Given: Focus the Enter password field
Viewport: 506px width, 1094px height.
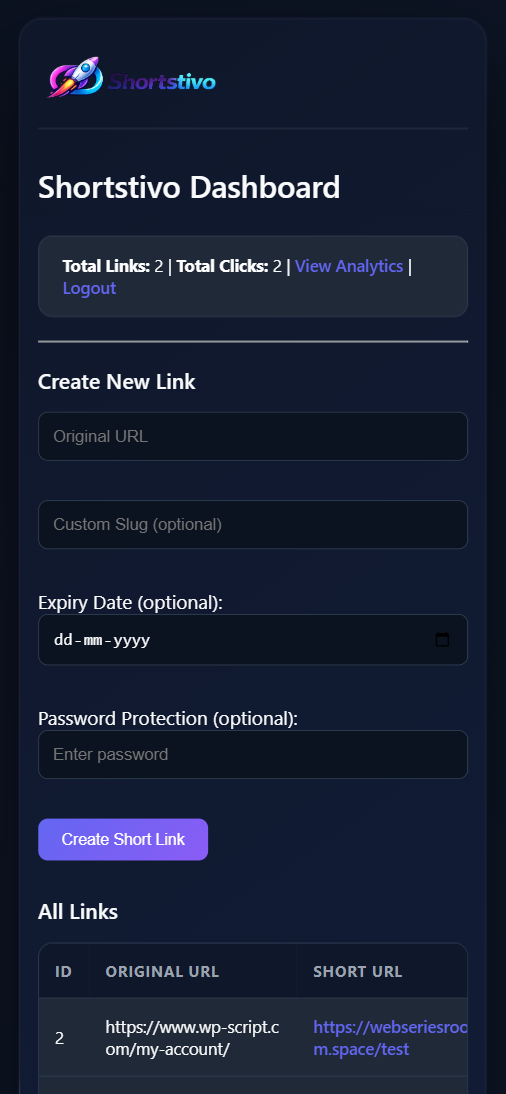Looking at the screenshot, I should pyautogui.click(x=253, y=754).
